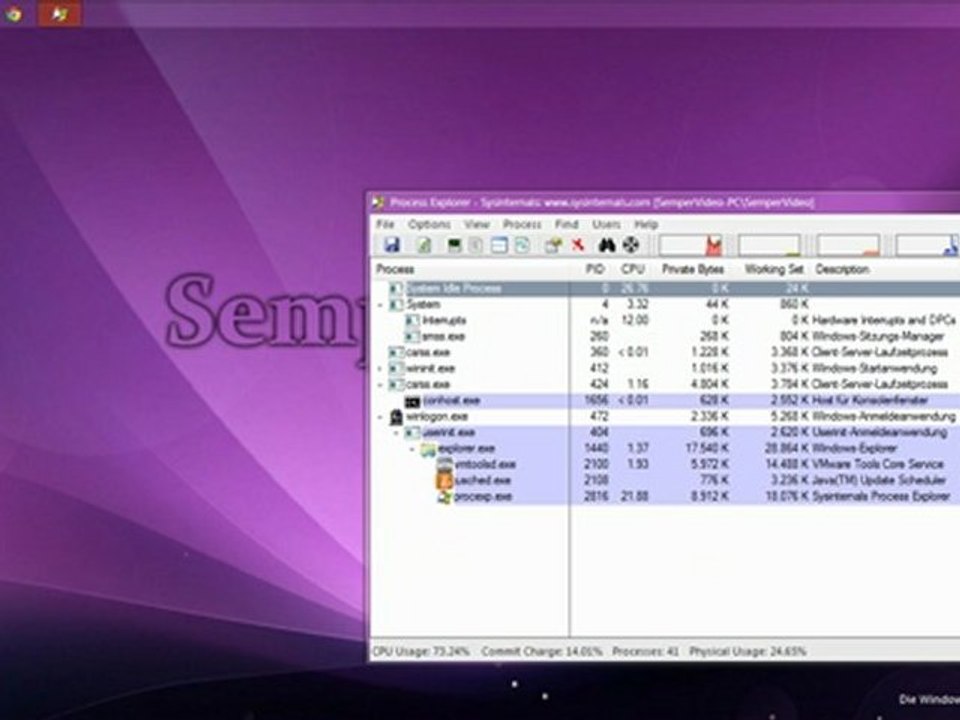Click the jusched.exe Java icon

(444, 481)
